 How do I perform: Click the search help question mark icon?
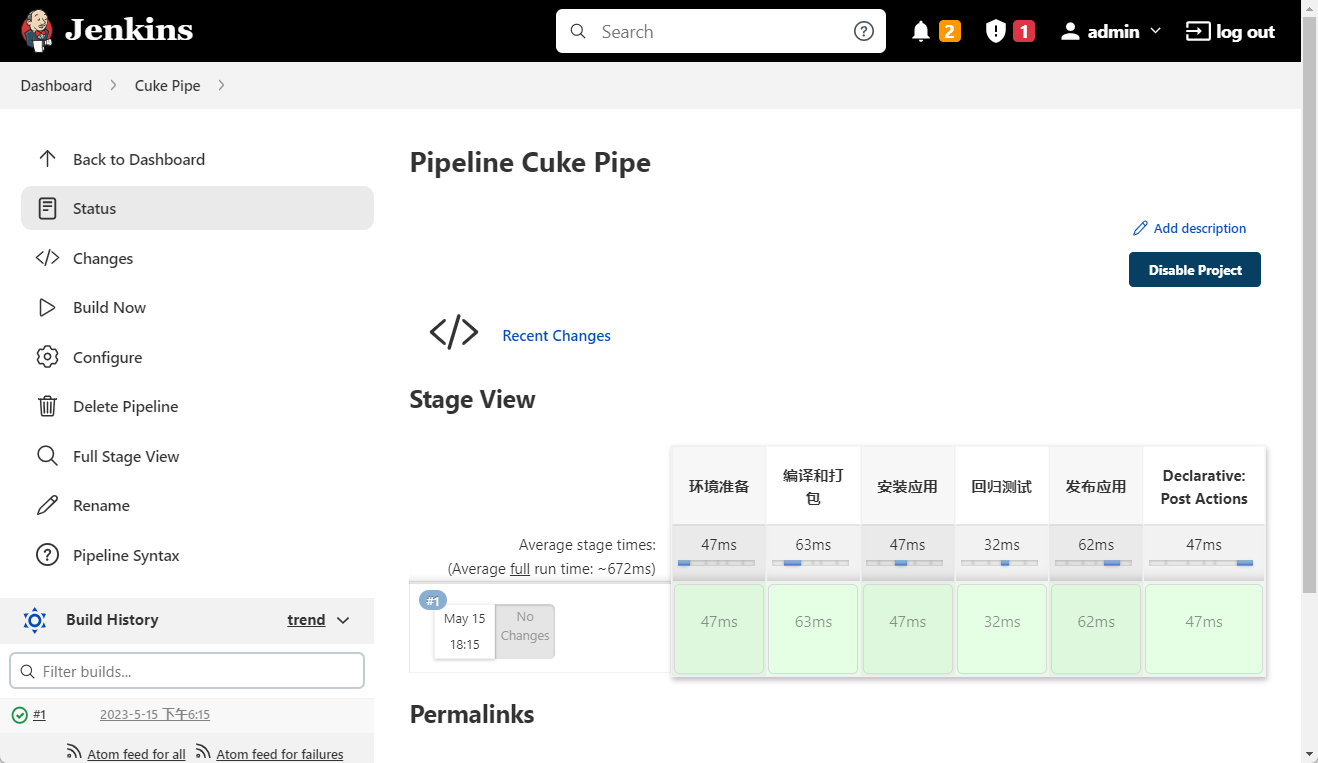tap(864, 31)
